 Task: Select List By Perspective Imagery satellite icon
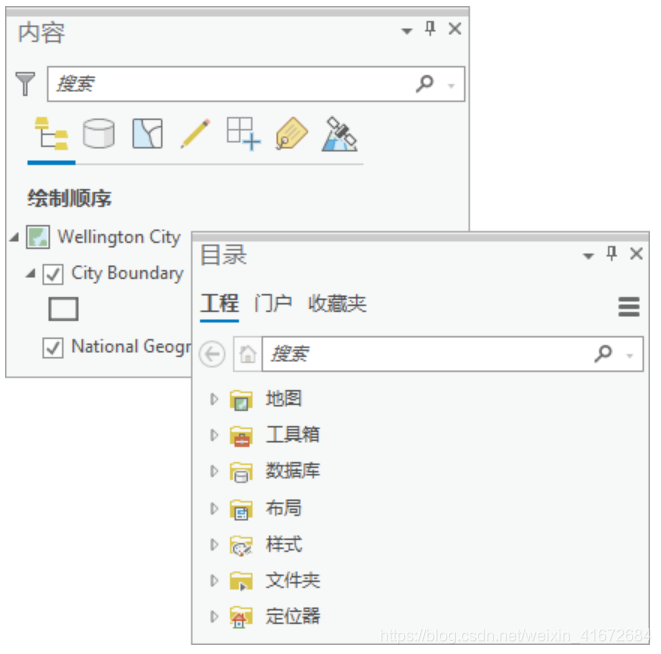pyautogui.click(x=340, y=134)
